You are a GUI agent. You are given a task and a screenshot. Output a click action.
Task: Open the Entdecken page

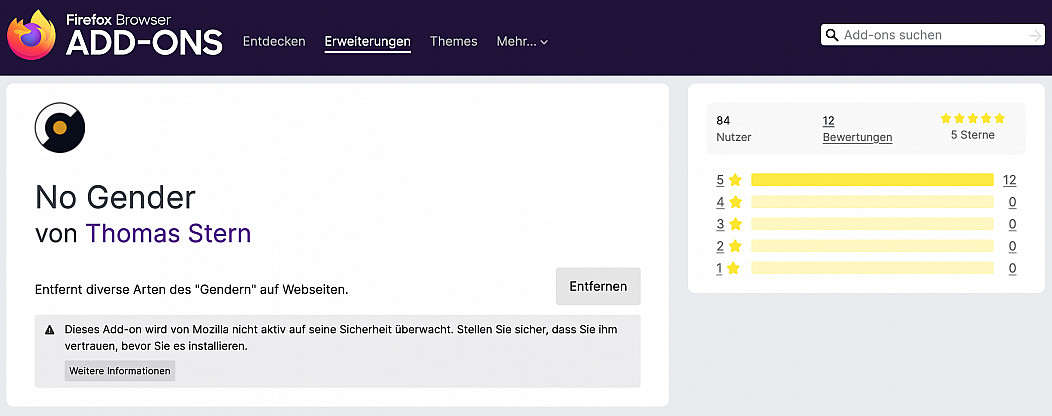[274, 41]
